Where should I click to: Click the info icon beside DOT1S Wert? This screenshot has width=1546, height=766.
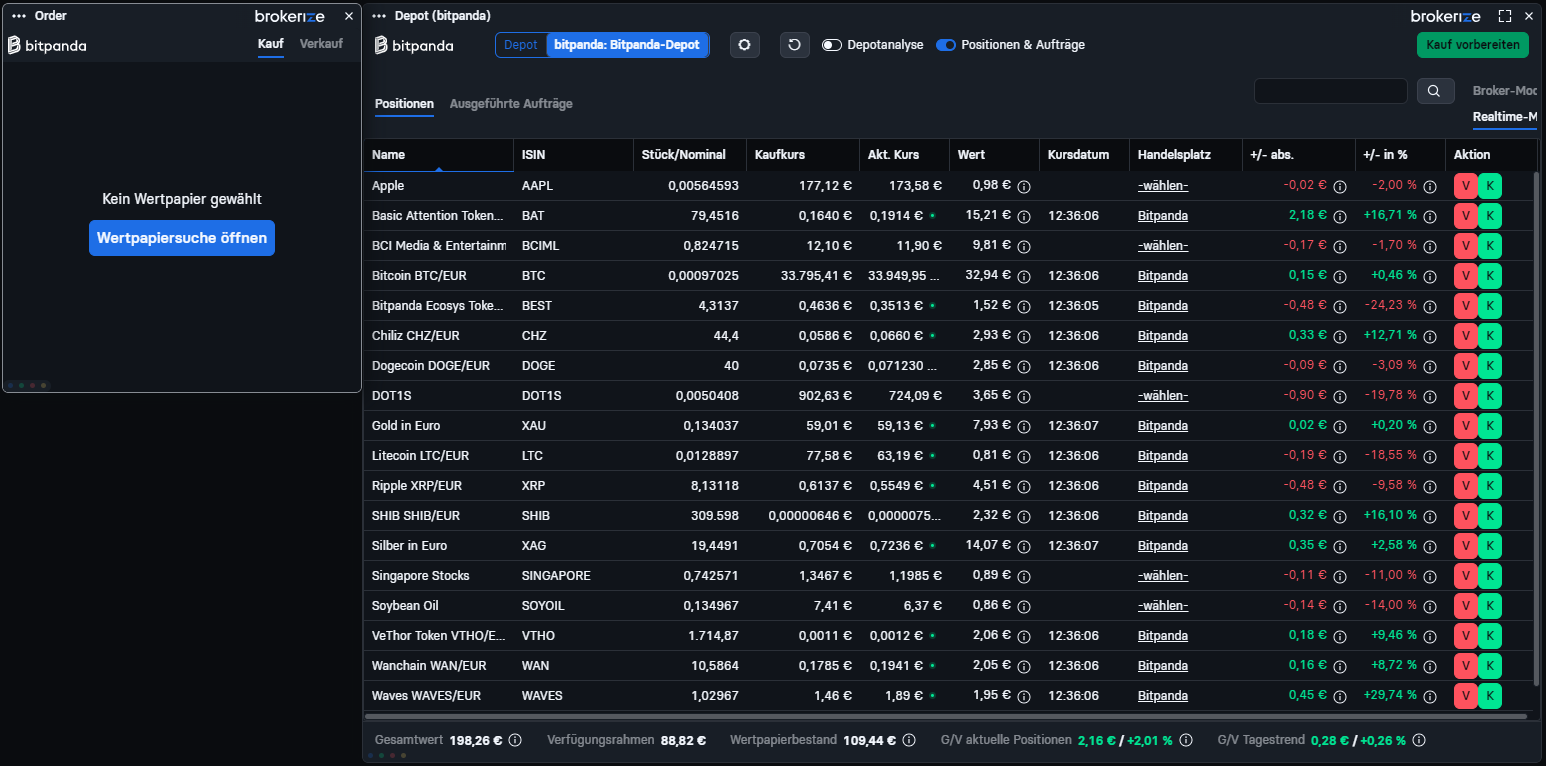[x=1024, y=396]
